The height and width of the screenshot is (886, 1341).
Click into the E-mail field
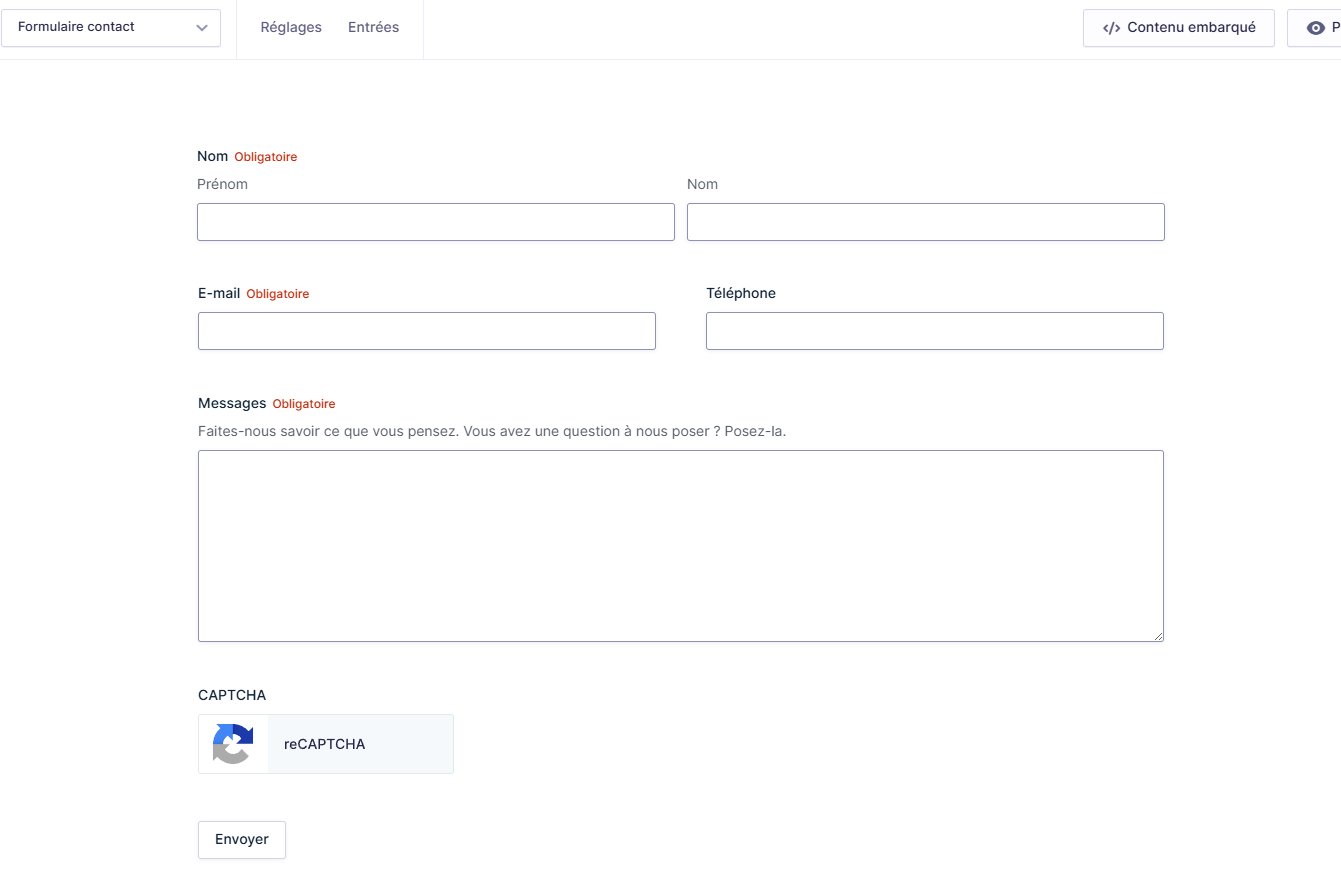pyautogui.click(x=427, y=331)
